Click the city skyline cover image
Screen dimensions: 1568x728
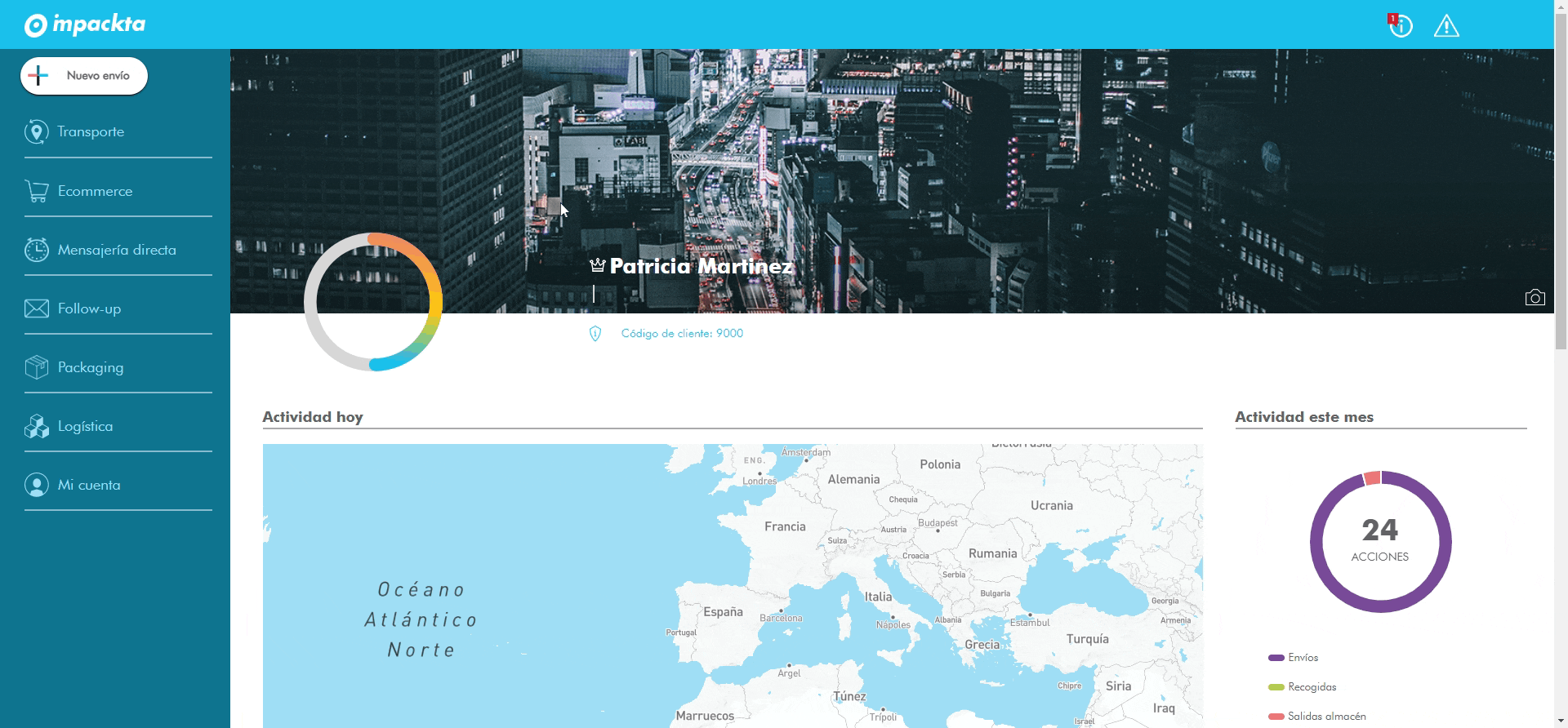pos(892,181)
